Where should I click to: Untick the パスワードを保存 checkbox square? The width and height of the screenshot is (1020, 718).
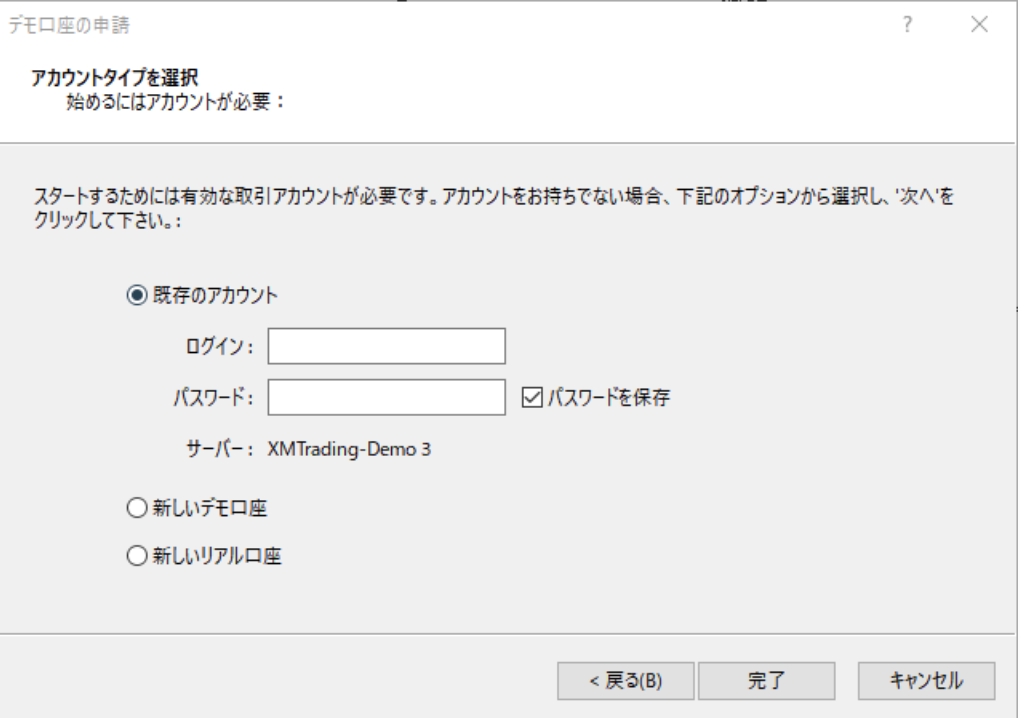(531, 398)
